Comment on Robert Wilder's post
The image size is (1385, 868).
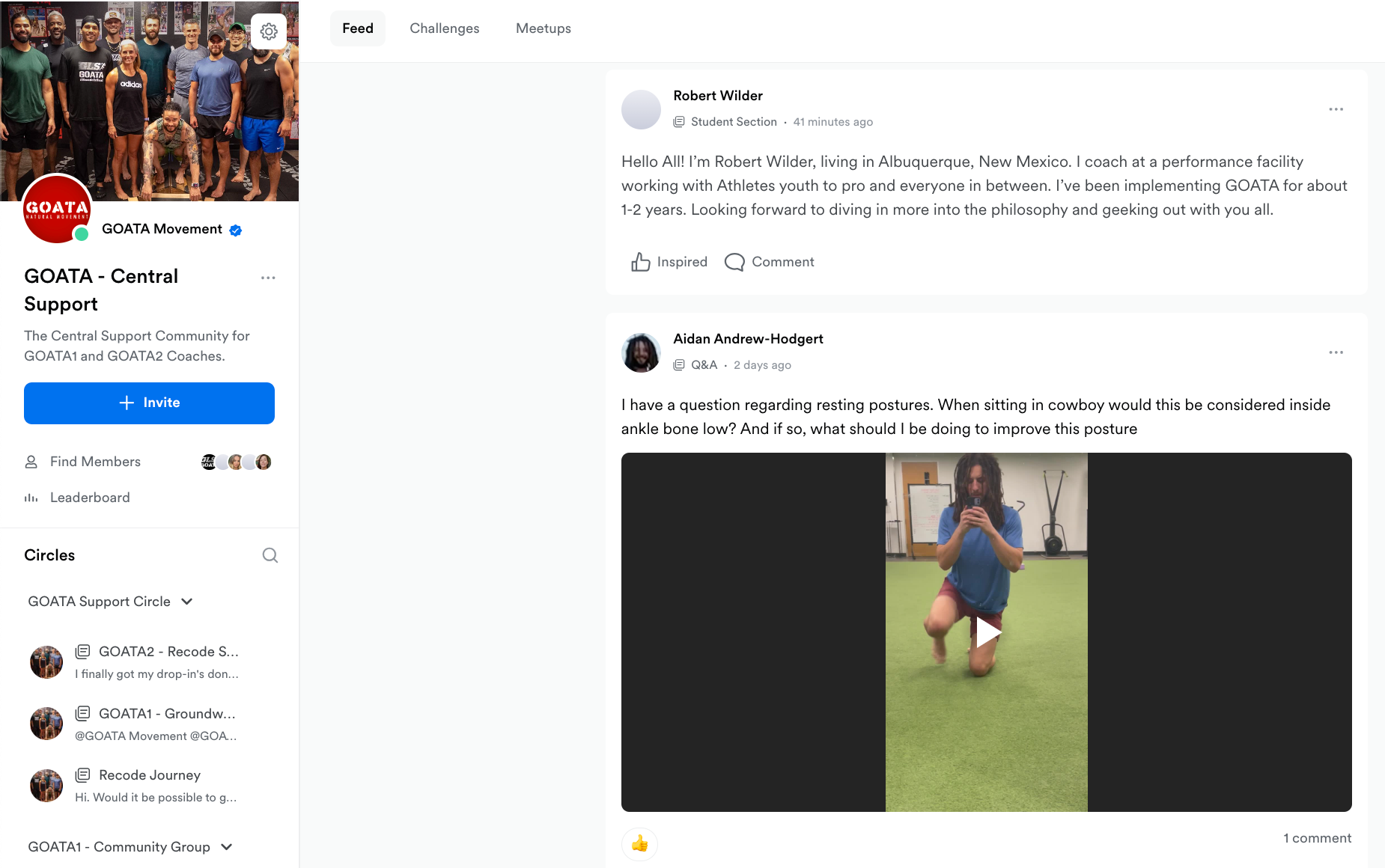click(770, 262)
